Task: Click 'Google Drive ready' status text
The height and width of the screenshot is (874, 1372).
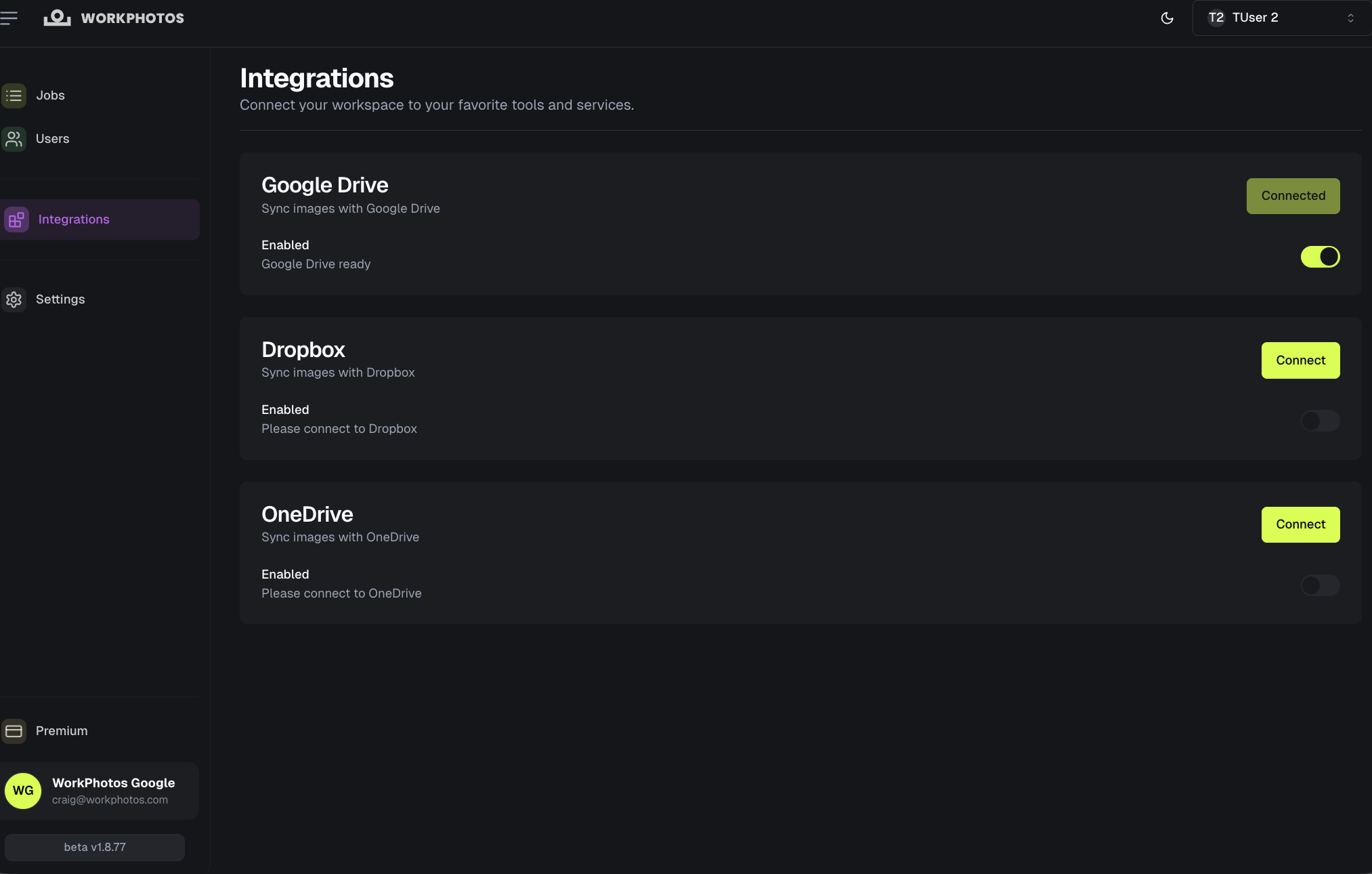Action: (316, 264)
